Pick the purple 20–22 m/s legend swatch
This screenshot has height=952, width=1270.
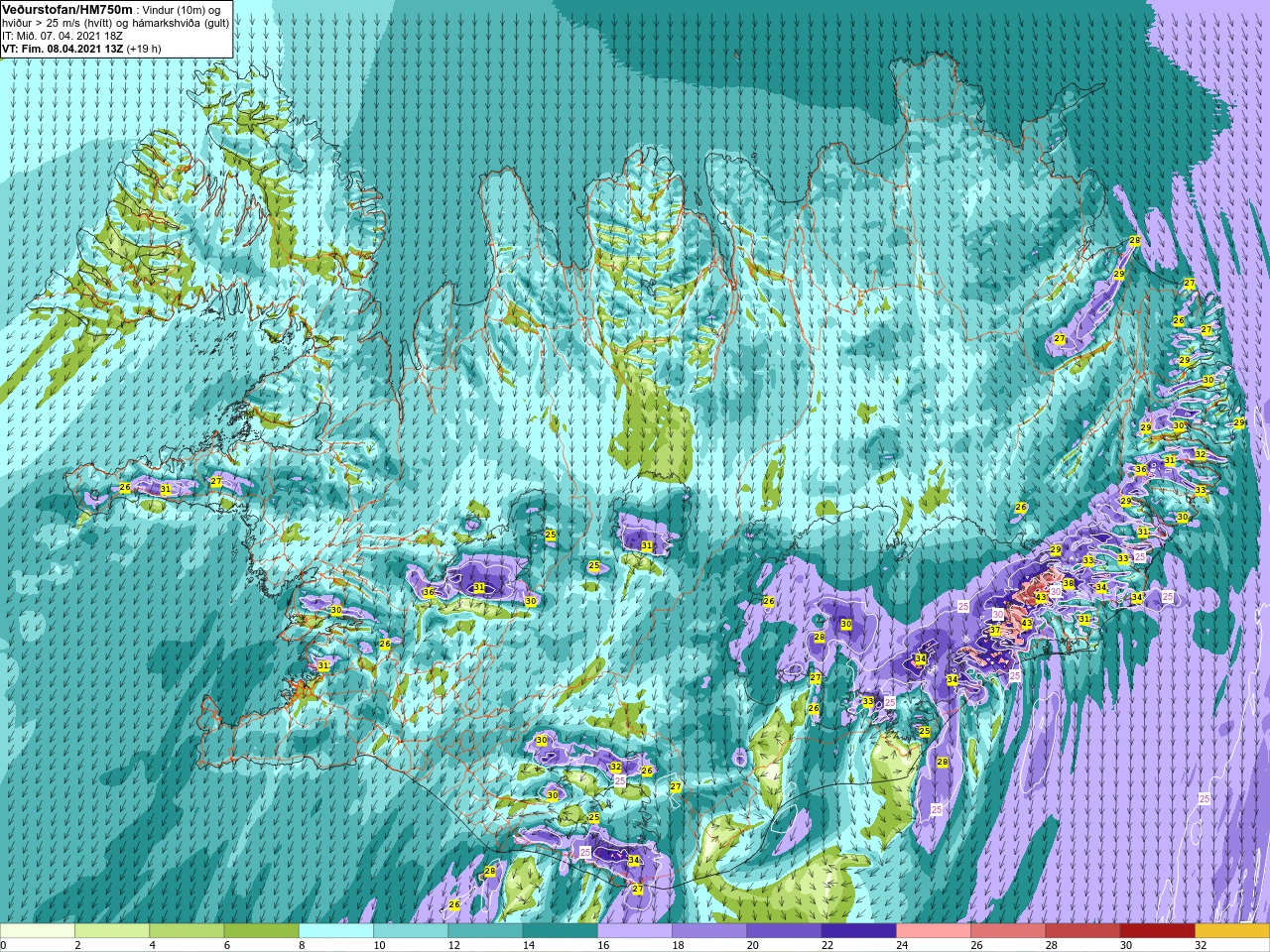[x=784, y=931]
